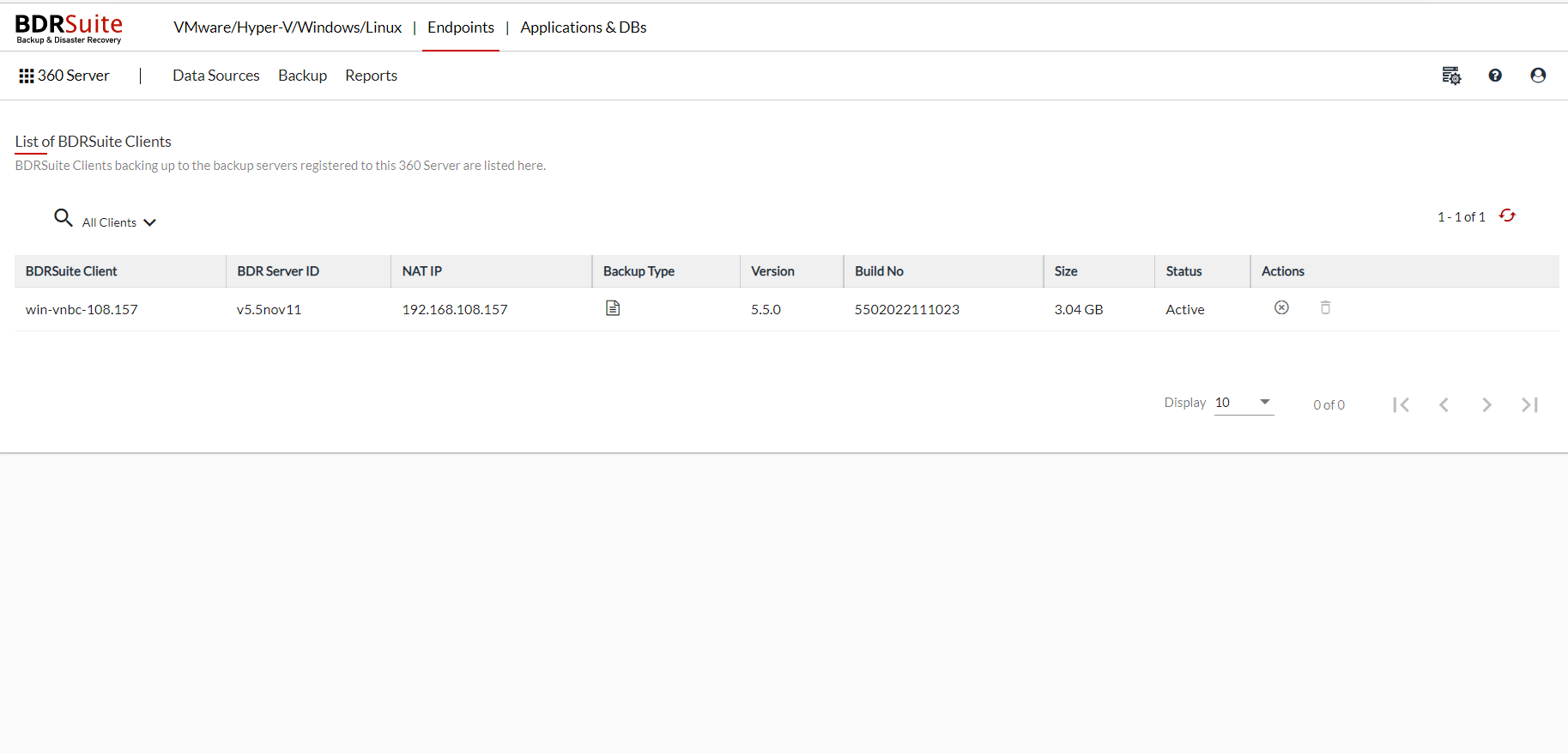
Task: Click the 1 - 1 of 1 count
Action: pyautogui.click(x=1462, y=217)
